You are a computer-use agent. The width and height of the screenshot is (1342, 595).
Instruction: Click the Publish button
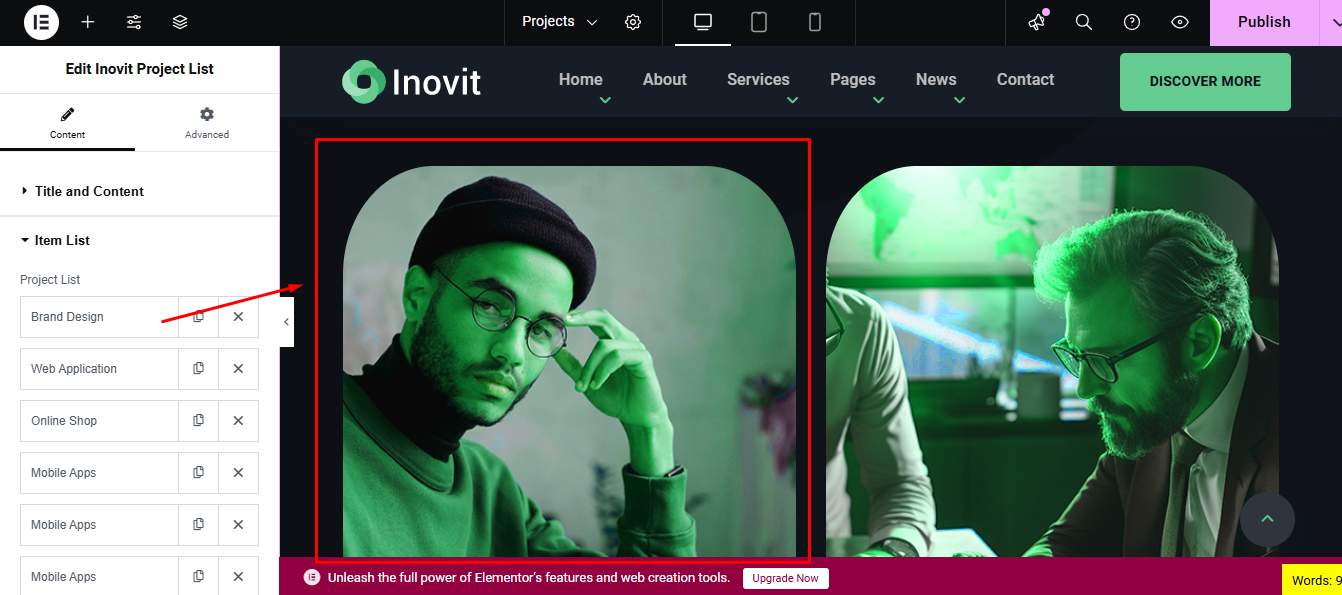1264,22
